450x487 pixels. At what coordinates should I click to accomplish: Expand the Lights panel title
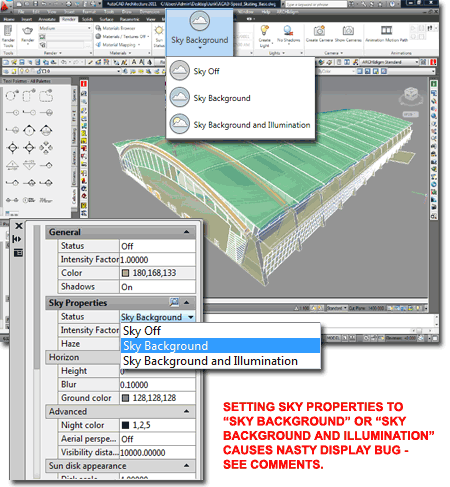(x=277, y=53)
